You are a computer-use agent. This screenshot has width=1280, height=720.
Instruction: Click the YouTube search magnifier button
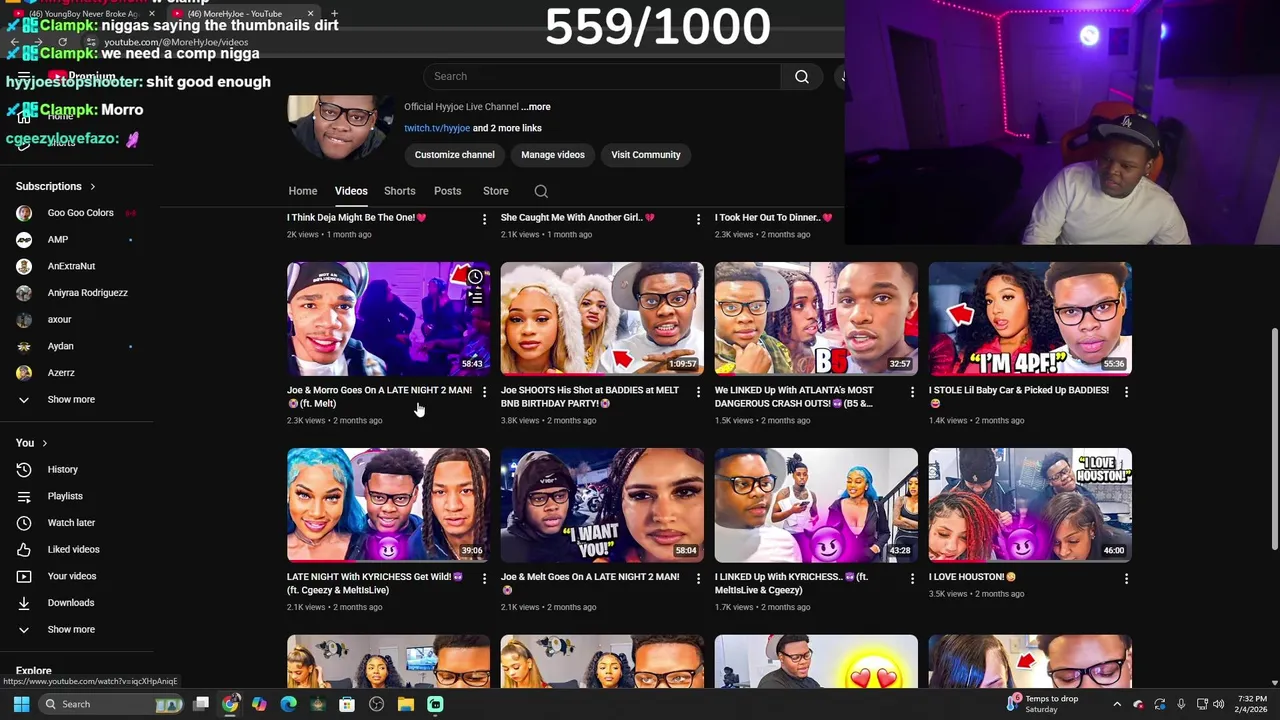[802, 76]
